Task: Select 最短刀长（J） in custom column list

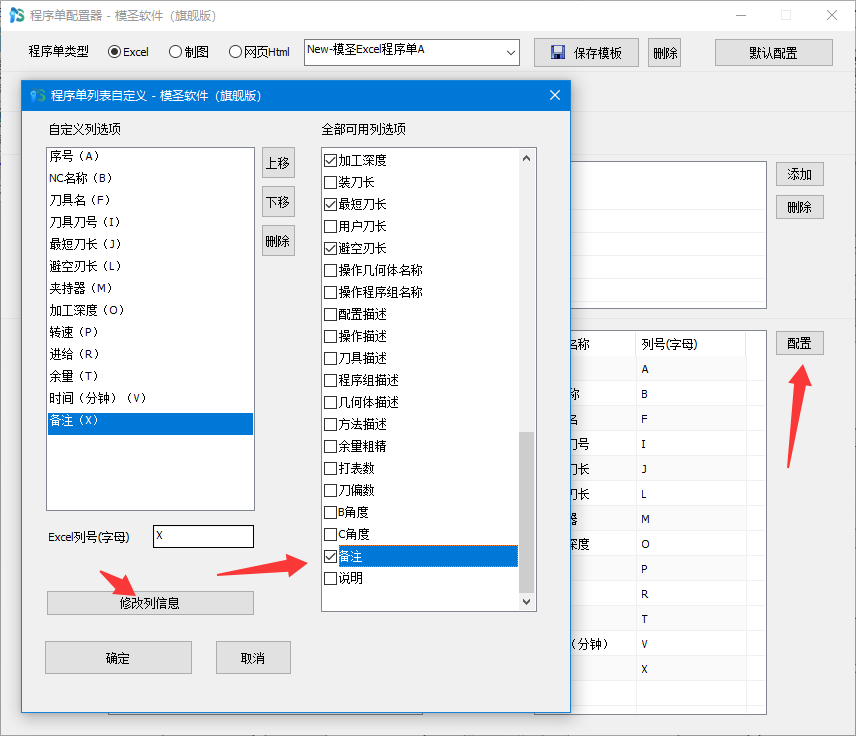Action: (x=150, y=244)
